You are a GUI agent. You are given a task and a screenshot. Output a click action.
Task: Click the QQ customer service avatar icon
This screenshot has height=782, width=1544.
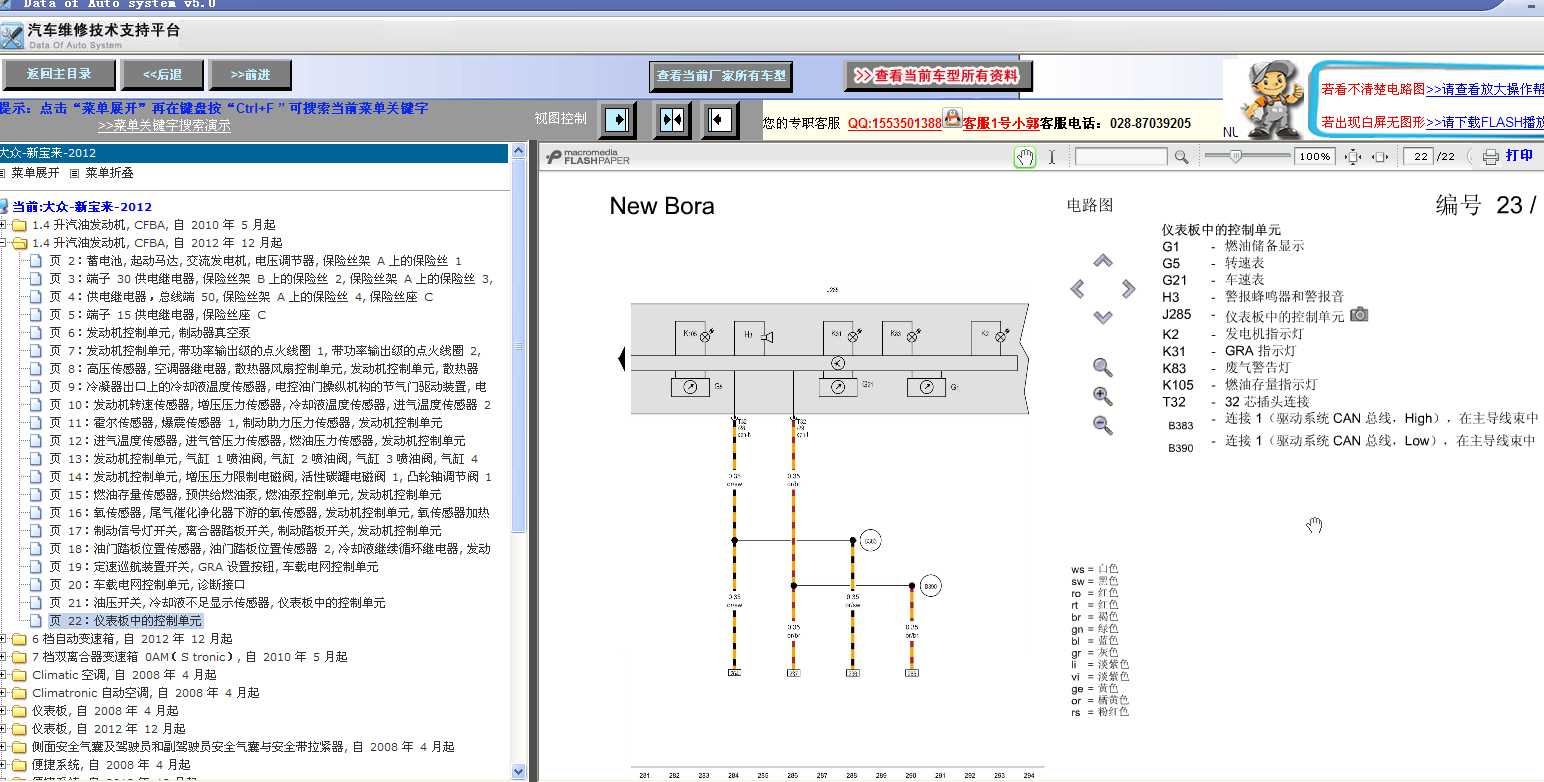pyautogui.click(x=952, y=119)
